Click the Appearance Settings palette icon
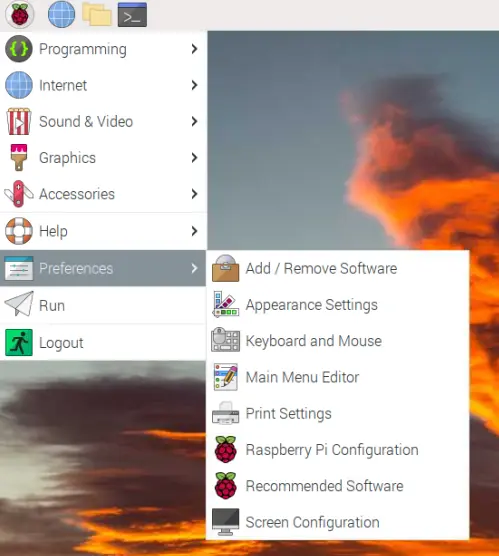This screenshot has width=499, height=556. 226,304
